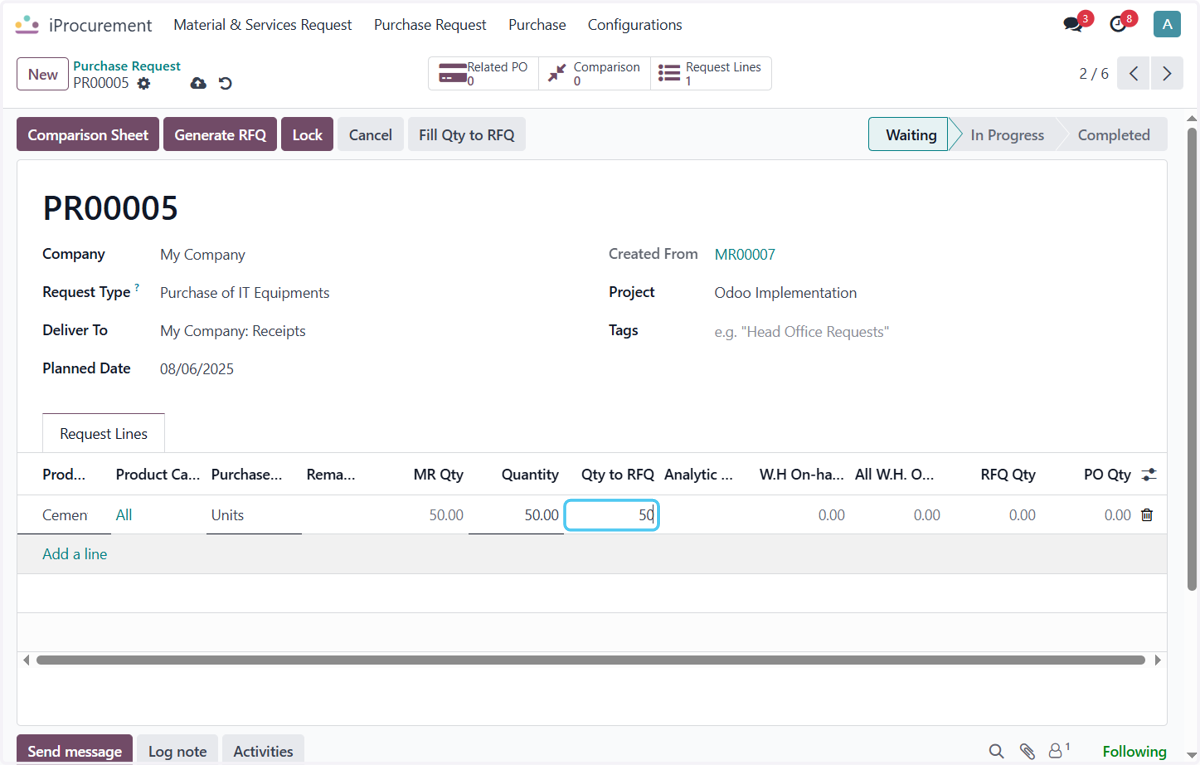The image size is (1200, 765).
Task: Open Comparison stat button
Action: pyautogui.click(x=594, y=74)
